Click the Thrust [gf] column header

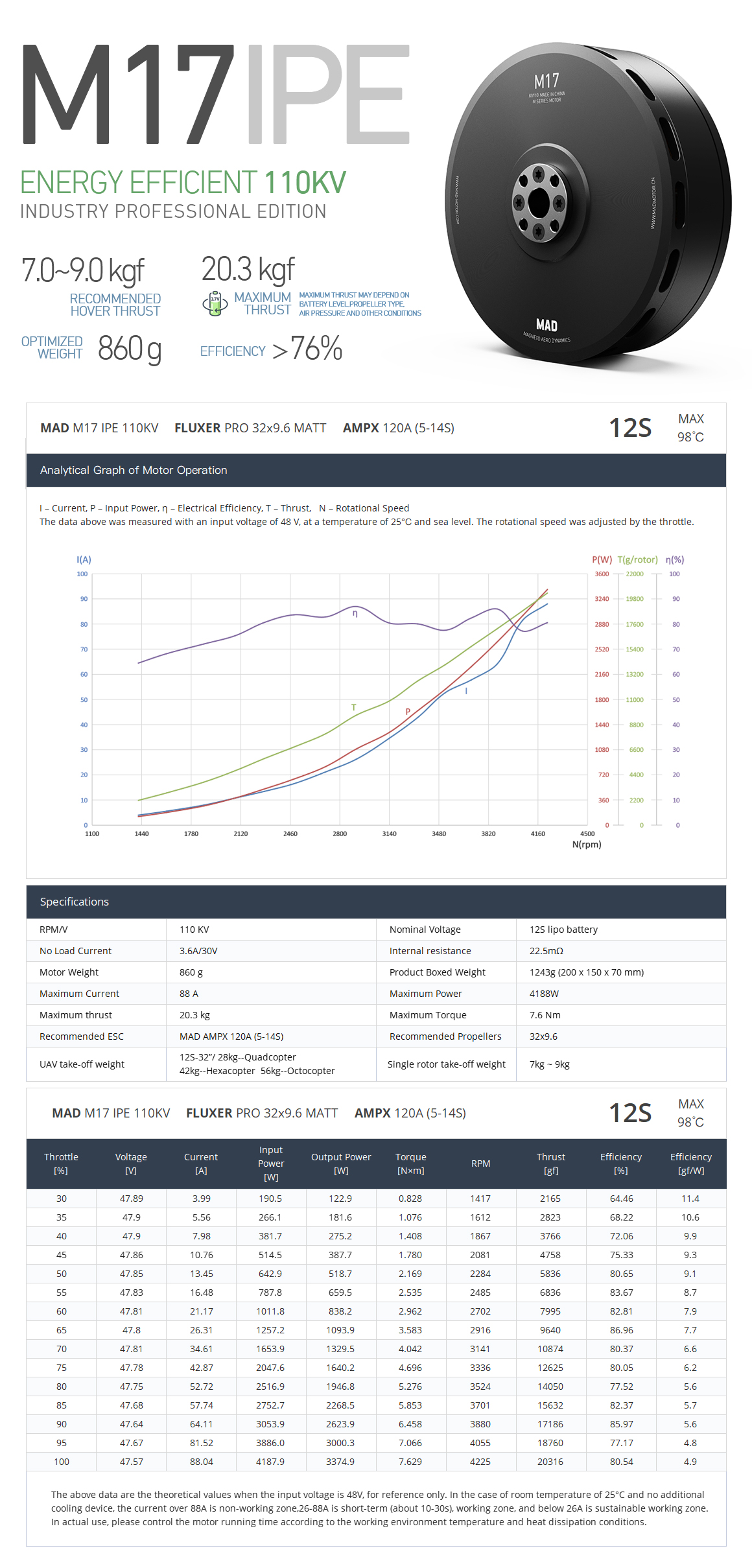click(550, 1164)
